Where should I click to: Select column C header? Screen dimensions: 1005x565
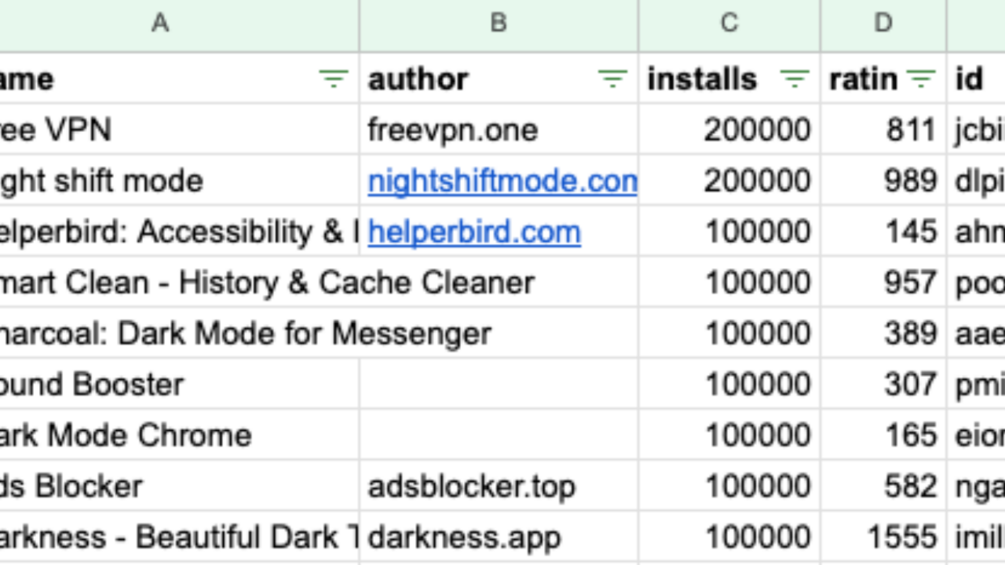pos(729,24)
